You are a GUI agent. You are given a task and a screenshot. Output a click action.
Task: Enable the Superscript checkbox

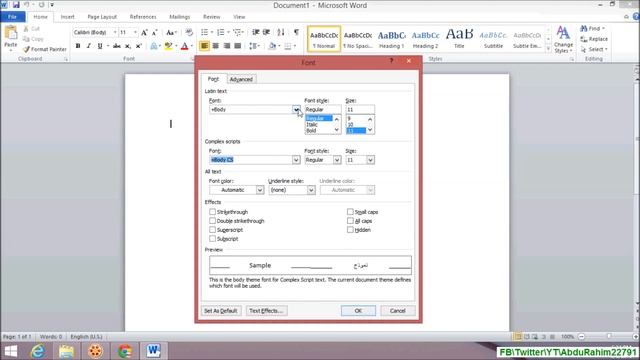coord(212,230)
